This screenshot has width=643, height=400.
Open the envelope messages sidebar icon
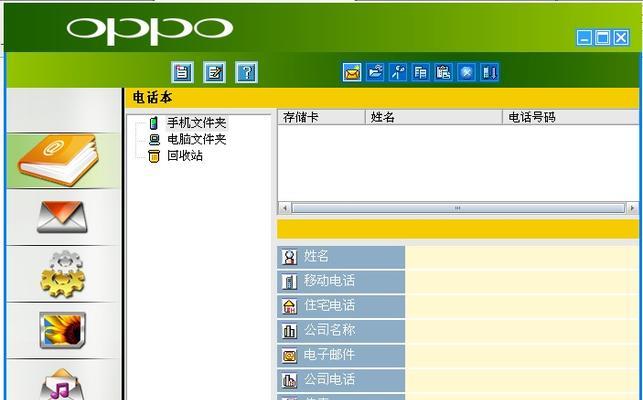(x=63, y=217)
